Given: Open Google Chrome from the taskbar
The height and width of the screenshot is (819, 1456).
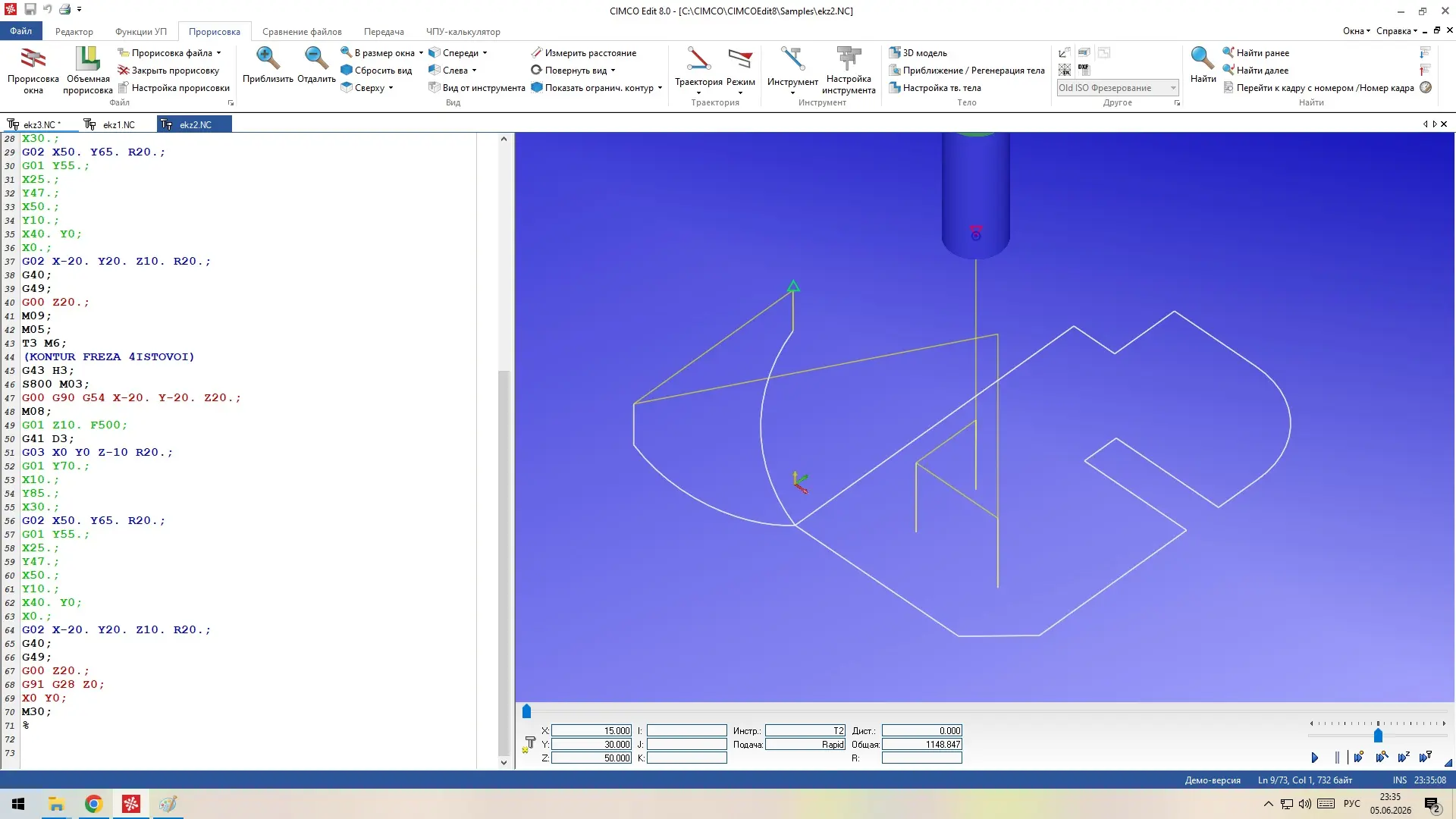Looking at the screenshot, I should coord(93,804).
